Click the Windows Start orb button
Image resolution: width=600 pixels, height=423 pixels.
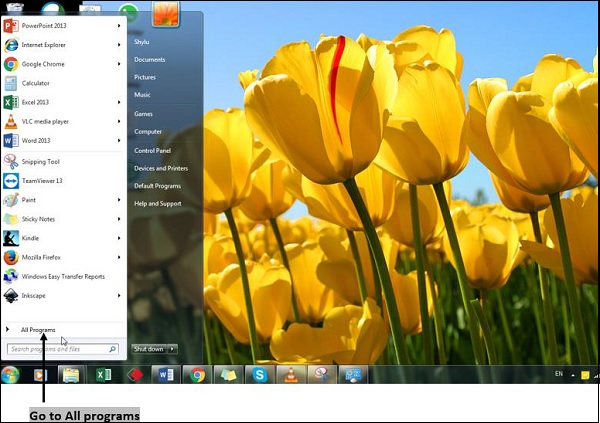pos(11,375)
